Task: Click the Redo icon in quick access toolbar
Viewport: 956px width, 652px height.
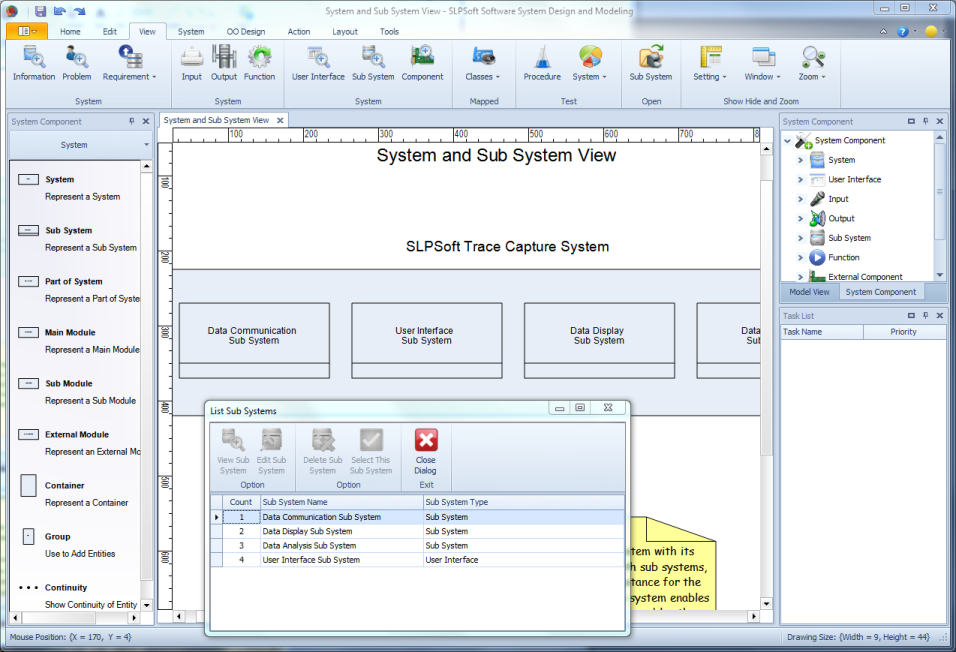Action: (x=79, y=11)
